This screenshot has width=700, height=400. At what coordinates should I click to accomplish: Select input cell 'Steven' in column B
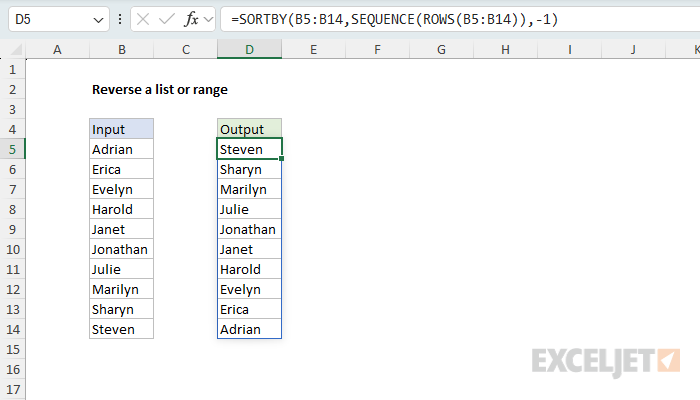pos(121,329)
